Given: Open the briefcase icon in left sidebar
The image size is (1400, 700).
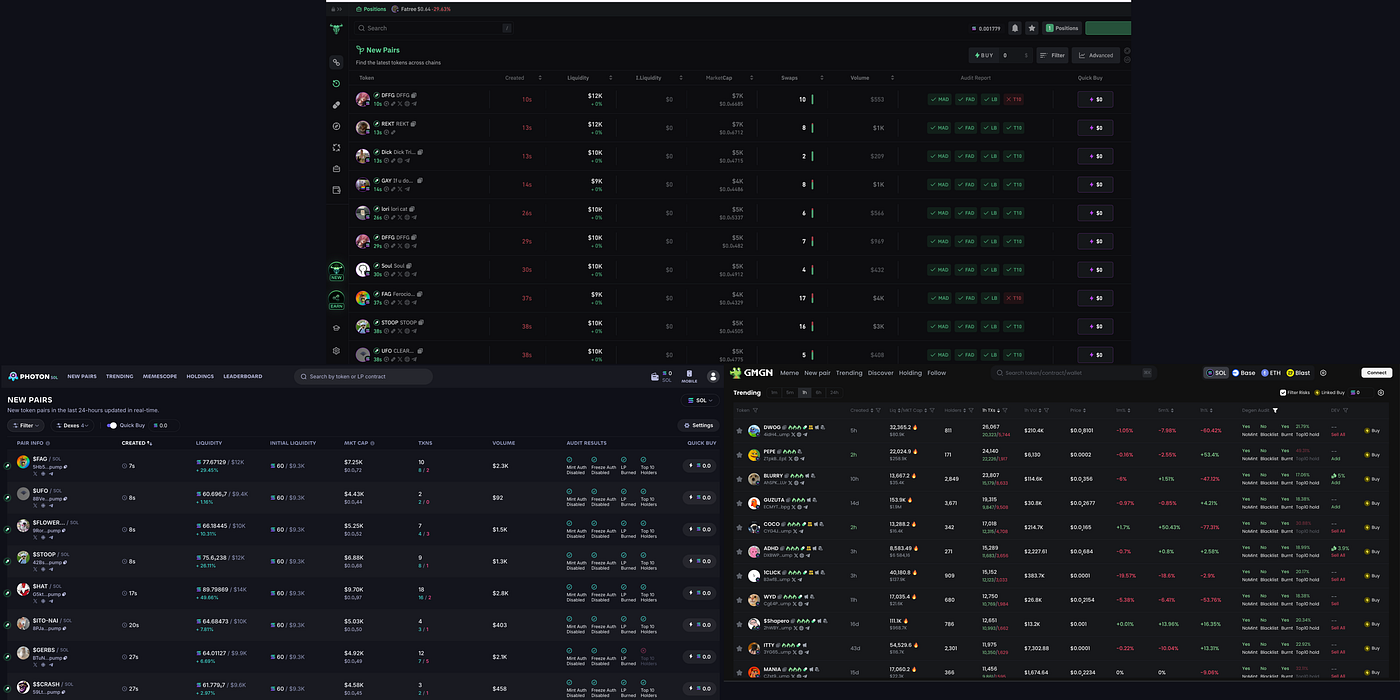Looking at the screenshot, I should 336,168.
